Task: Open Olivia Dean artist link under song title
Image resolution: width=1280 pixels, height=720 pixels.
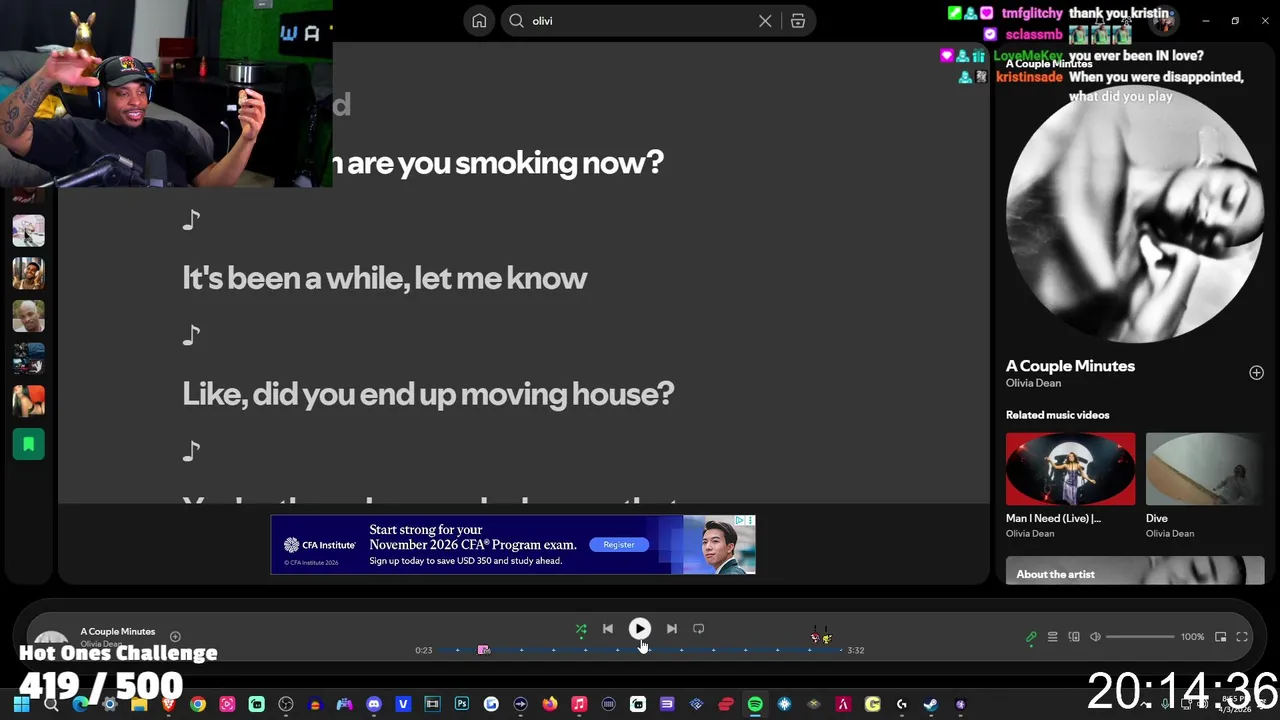Action: pyautogui.click(x=1033, y=383)
